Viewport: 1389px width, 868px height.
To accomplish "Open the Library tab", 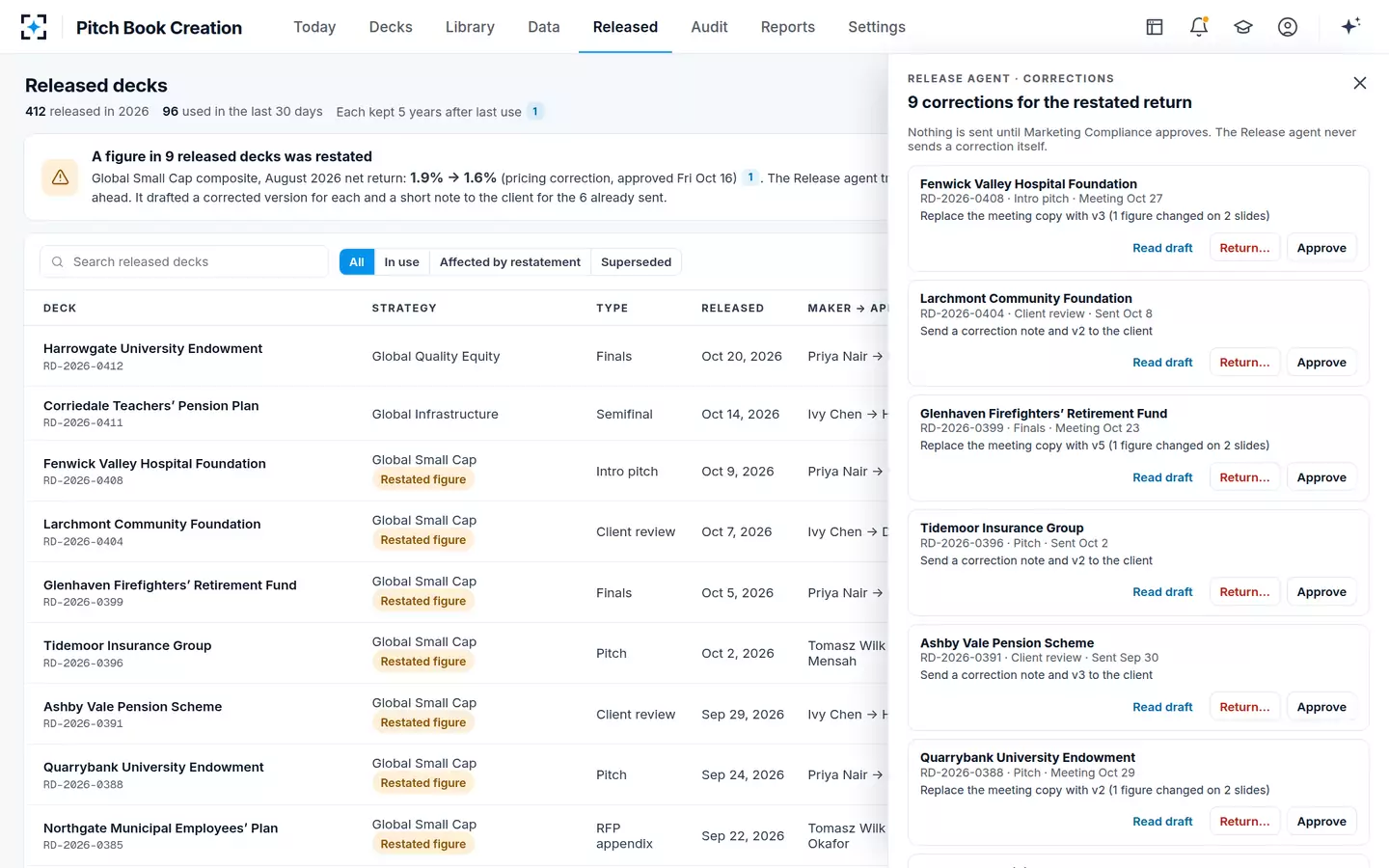I will [470, 27].
